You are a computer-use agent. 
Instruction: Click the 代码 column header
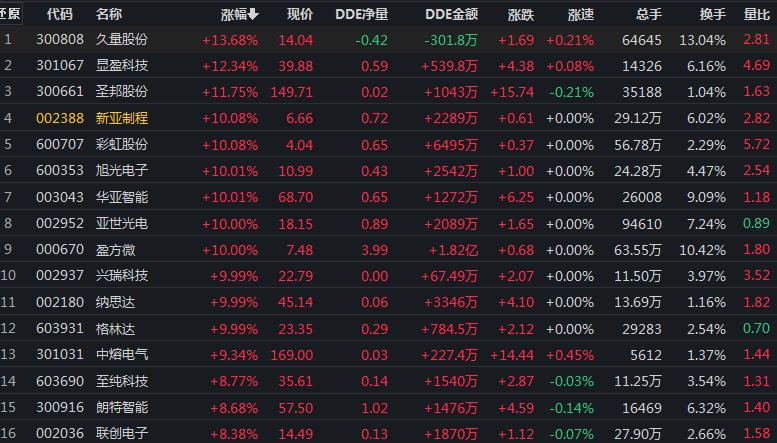[x=59, y=15]
